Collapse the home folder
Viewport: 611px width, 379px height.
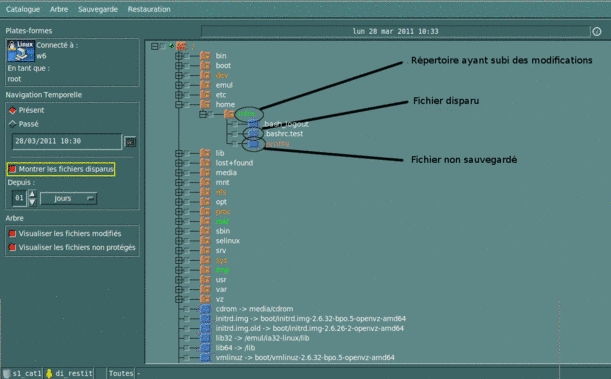click(x=179, y=104)
